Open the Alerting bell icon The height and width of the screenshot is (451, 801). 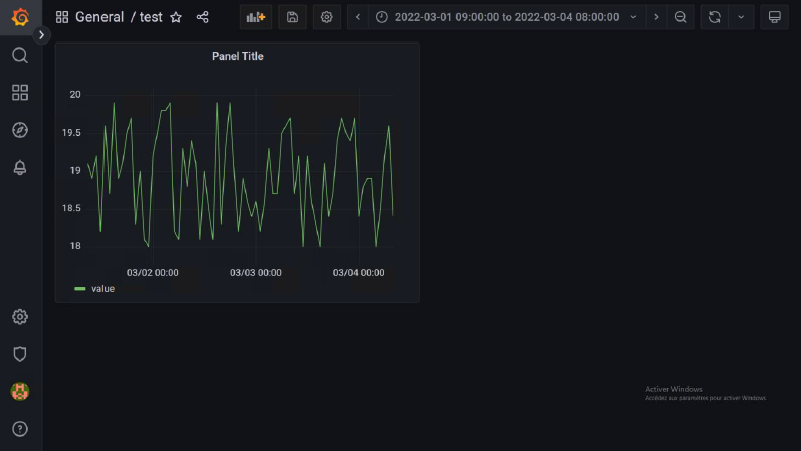[20, 168]
